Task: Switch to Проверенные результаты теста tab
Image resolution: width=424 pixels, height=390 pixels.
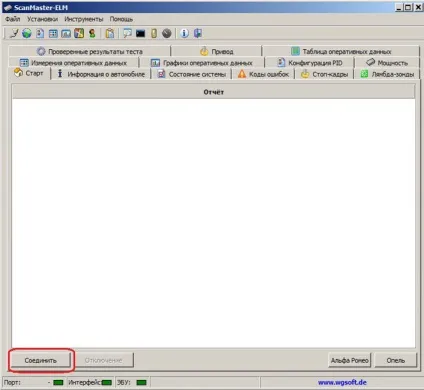Action: pyautogui.click(x=90, y=51)
